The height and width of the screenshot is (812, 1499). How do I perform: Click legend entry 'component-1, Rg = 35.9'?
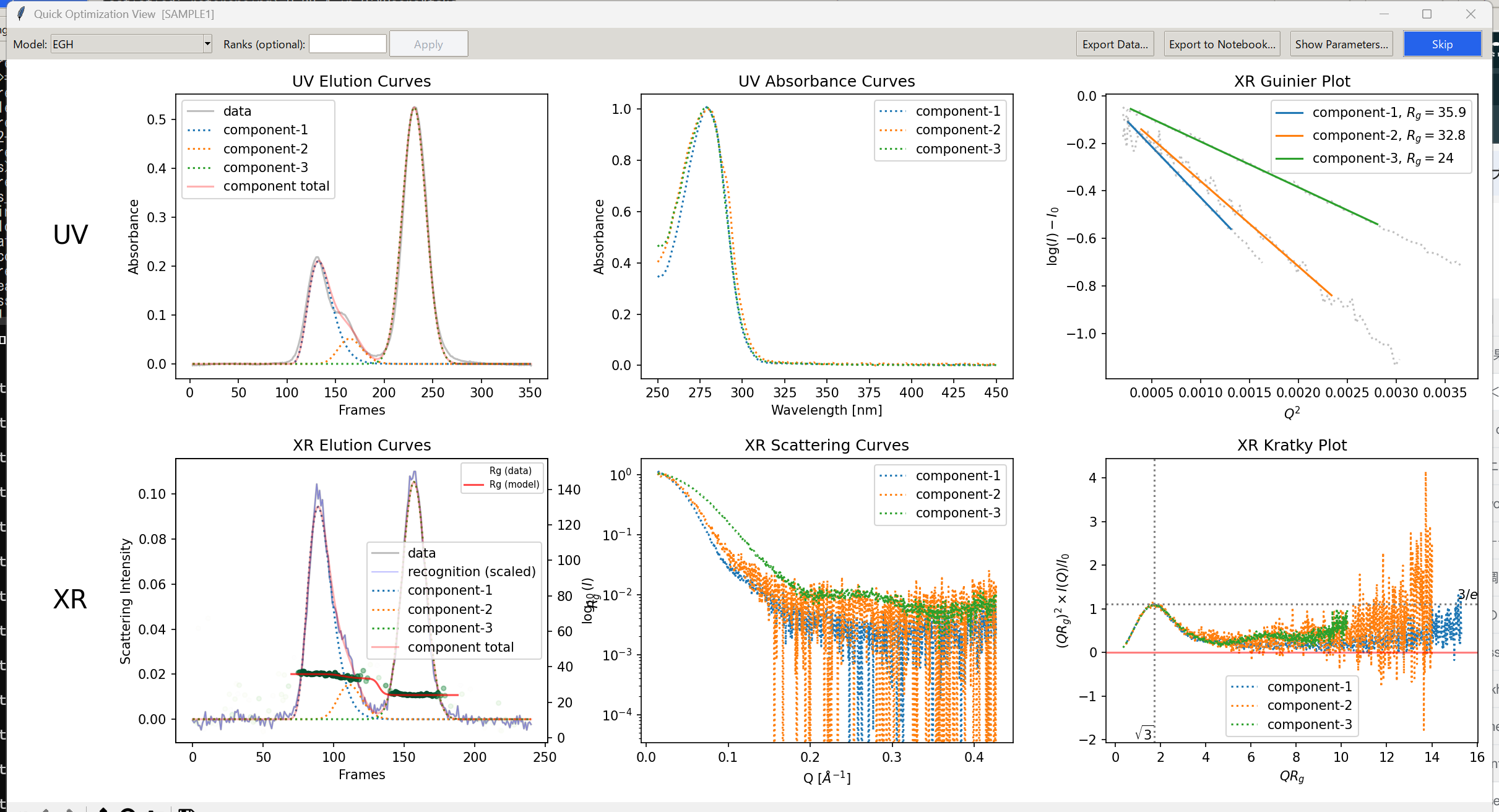tap(1371, 113)
